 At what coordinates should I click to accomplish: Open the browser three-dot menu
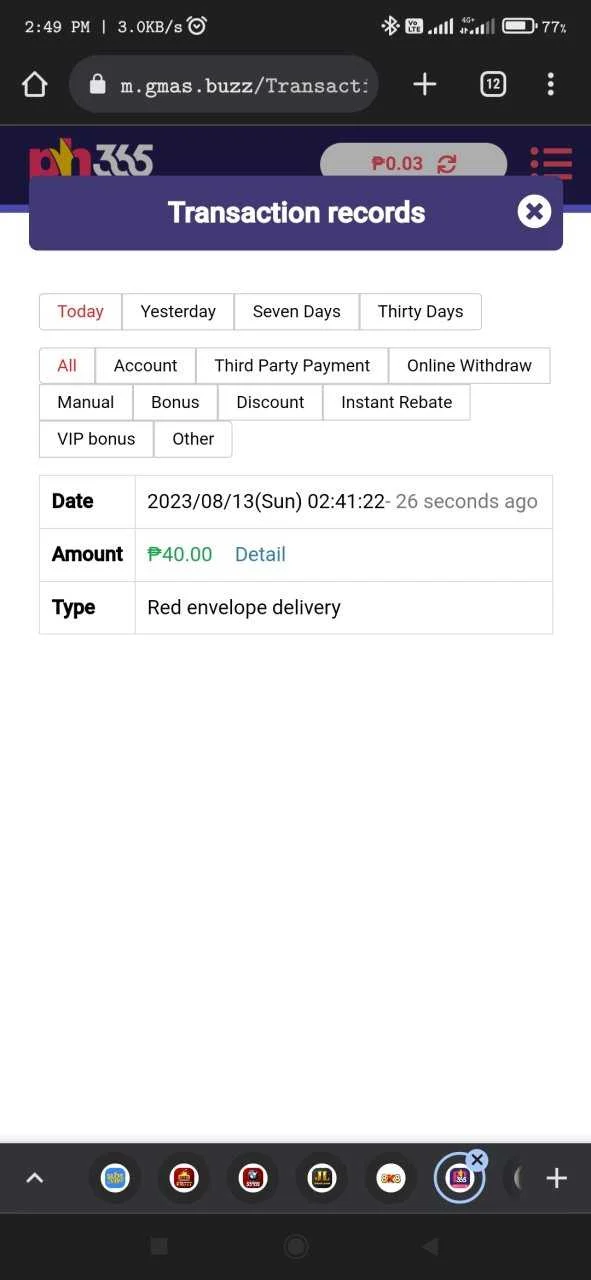pyautogui.click(x=550, y=85)
